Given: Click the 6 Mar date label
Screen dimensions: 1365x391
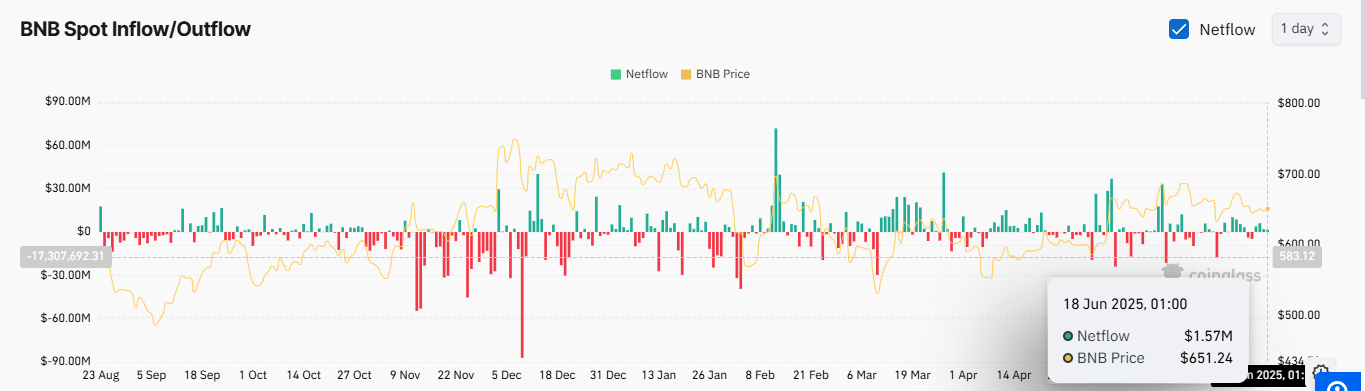Looking at the screenshot, I should tap(862, 376).
